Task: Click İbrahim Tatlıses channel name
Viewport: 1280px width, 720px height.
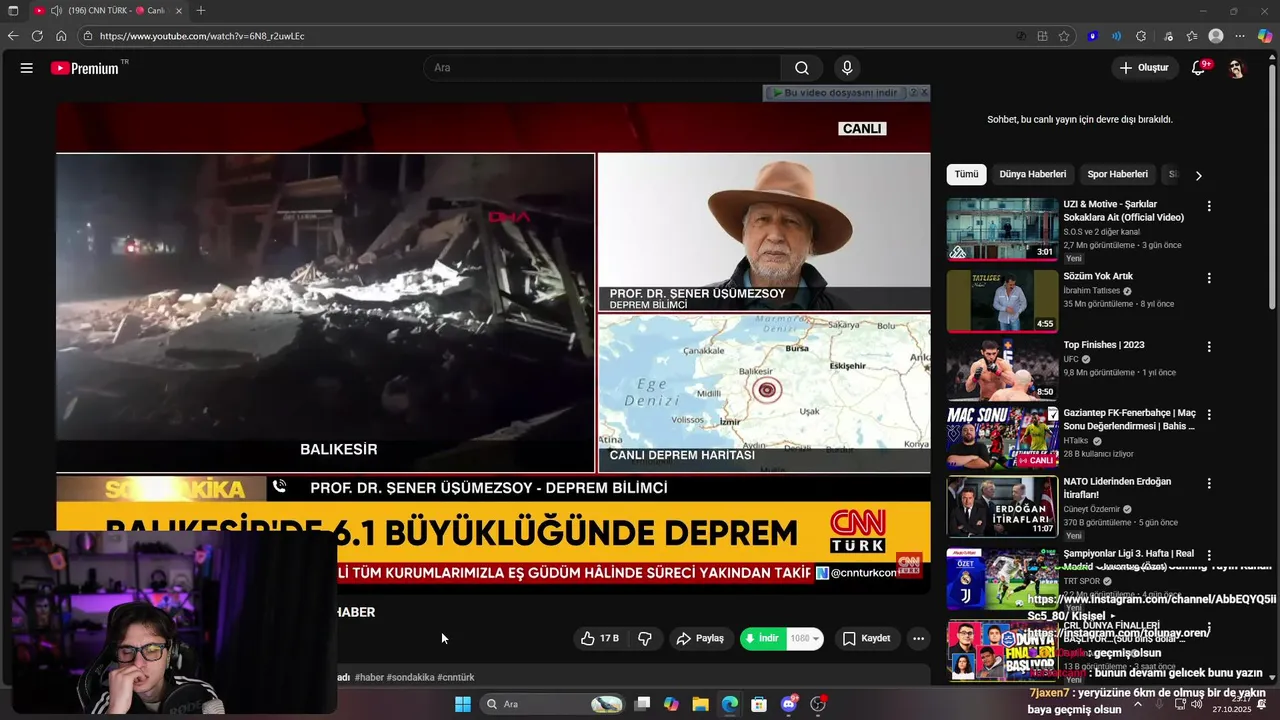Action: point(1092,291)
